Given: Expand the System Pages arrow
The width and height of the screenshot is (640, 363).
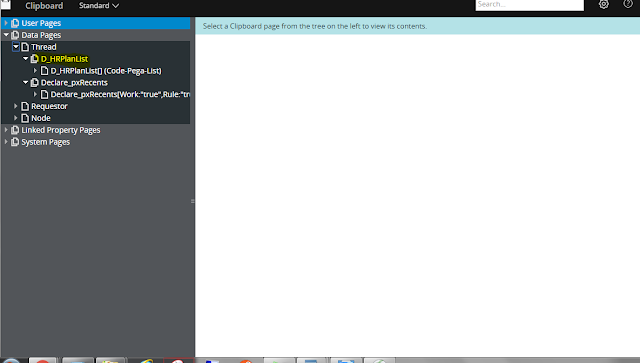Looking at the screenshot, I should 6,142.
